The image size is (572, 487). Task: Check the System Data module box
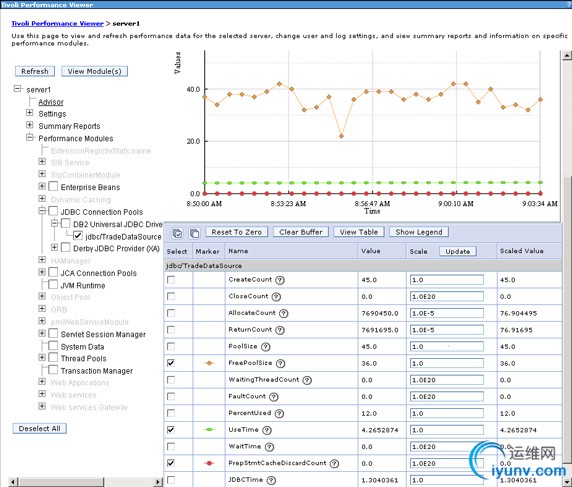pyautogui.click(x=53, y=345)
